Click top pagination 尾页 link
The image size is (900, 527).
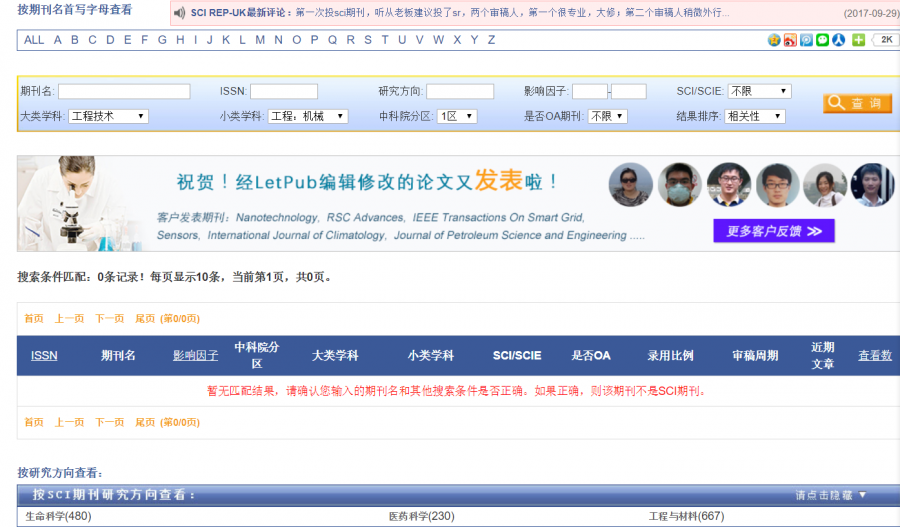coord(145,319)
